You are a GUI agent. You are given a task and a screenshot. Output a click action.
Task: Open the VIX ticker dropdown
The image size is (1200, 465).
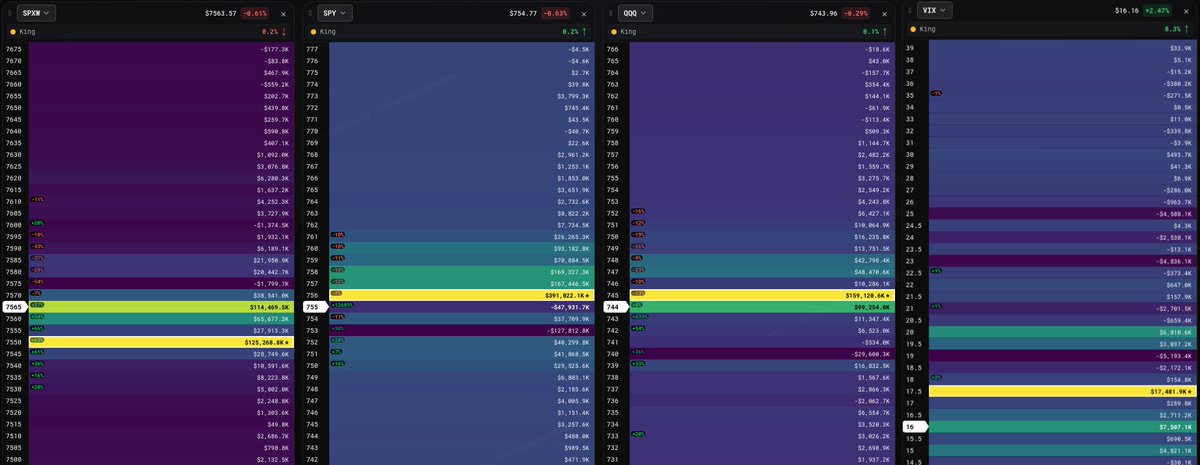click(x=934, y=10)
